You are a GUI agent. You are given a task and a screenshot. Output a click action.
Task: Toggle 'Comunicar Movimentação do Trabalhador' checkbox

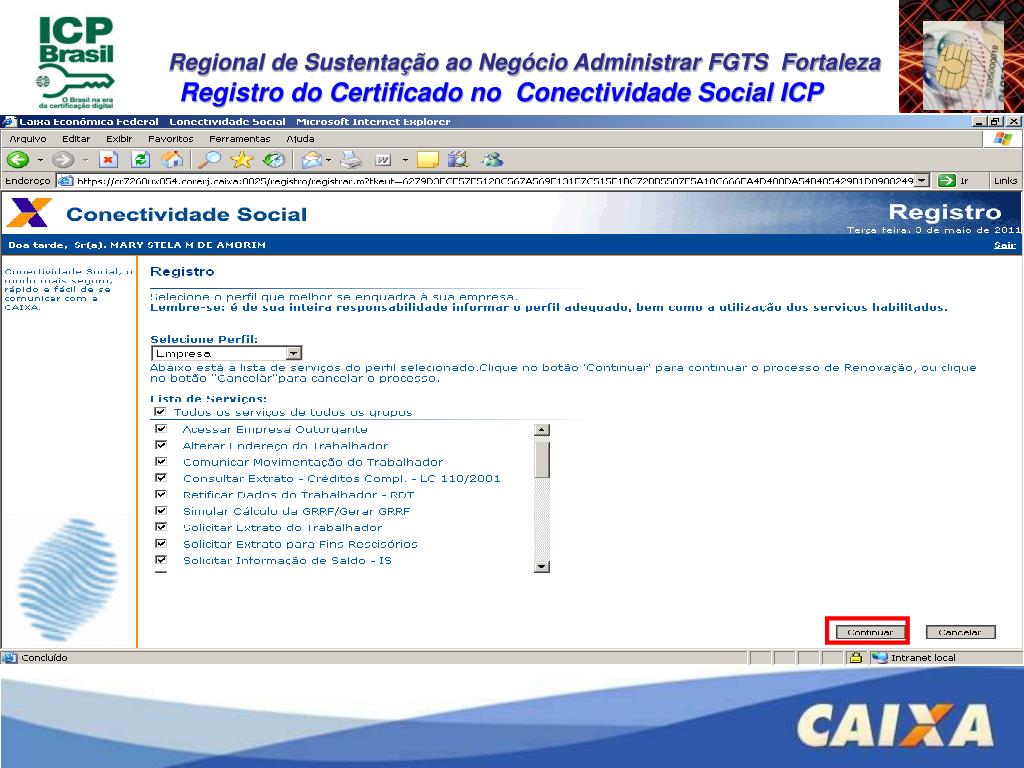coord(161,462)
